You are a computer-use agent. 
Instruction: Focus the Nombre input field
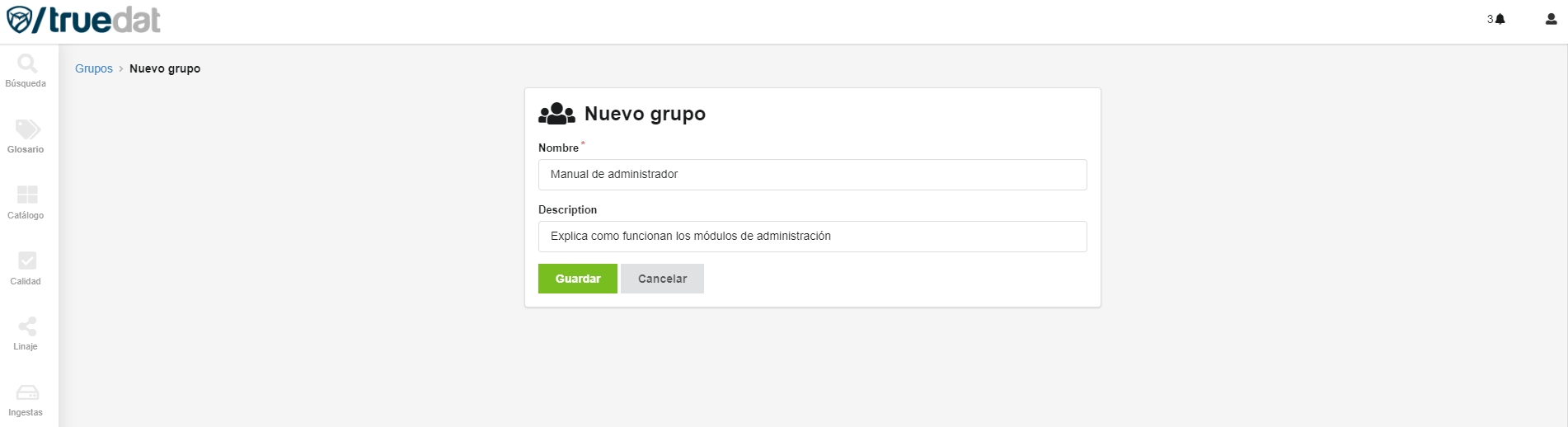(x=812, y=175)
